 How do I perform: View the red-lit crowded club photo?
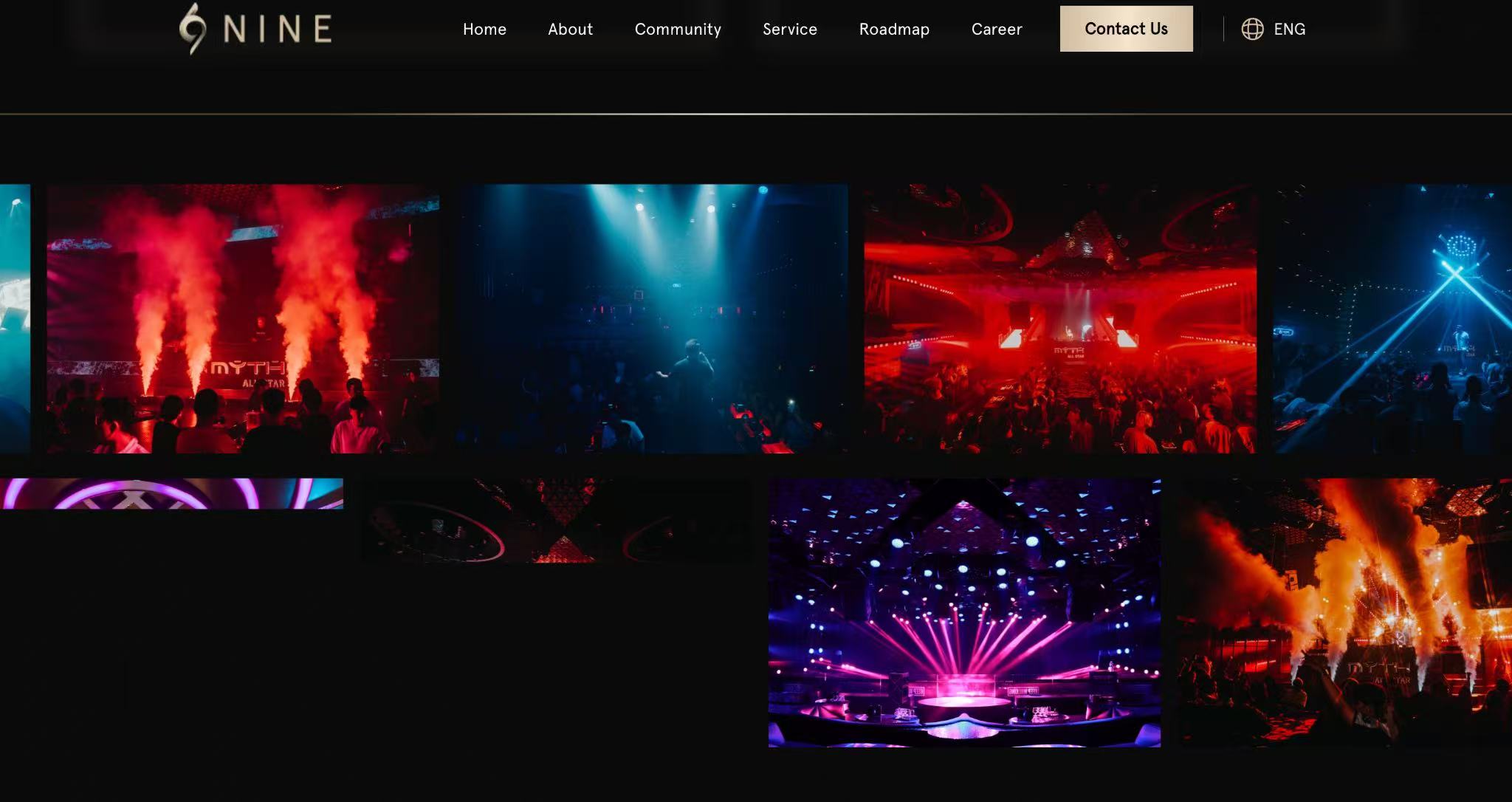coord(1060,318)
